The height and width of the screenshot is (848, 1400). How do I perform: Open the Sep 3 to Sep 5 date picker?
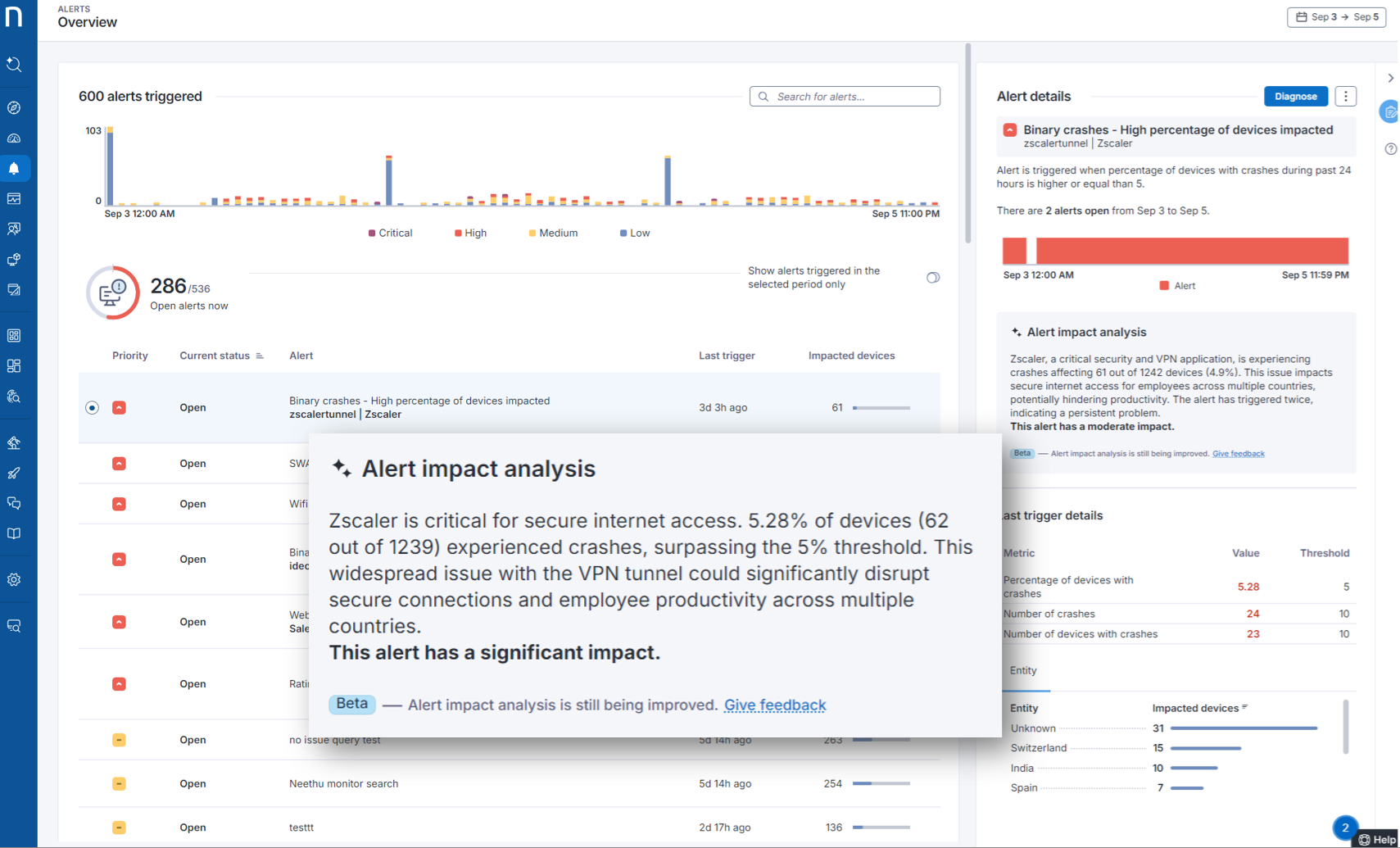(1336, 17)
